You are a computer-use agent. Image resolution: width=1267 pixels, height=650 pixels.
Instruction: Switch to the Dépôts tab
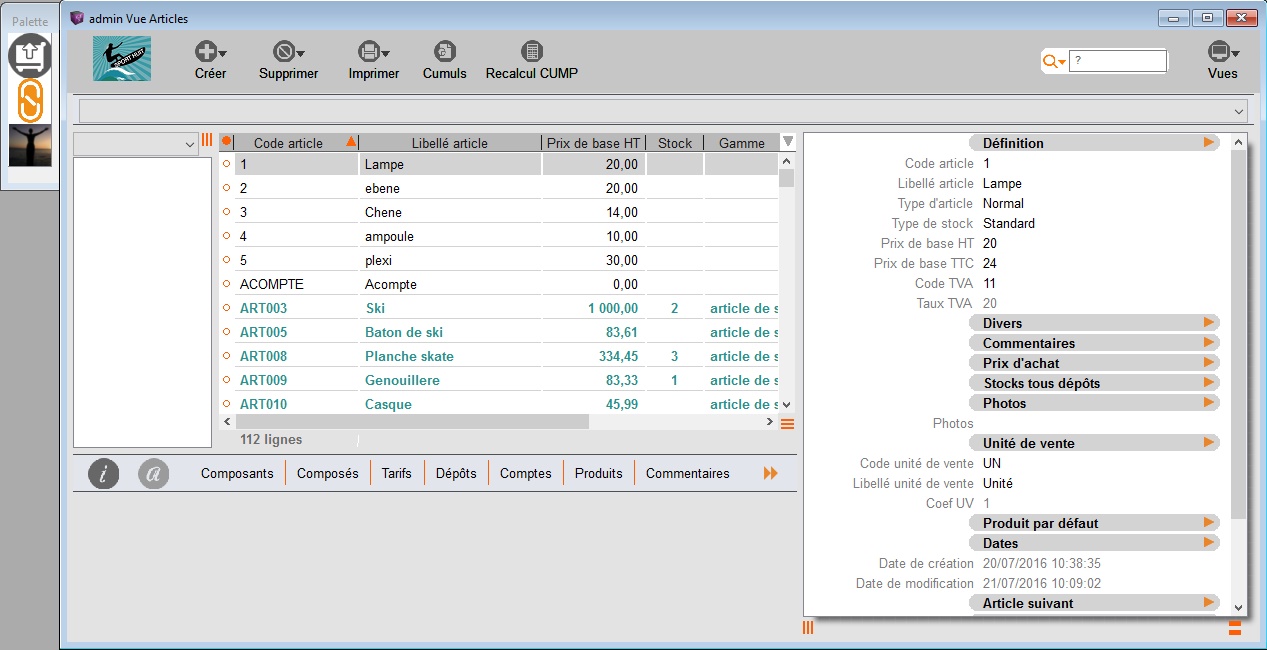click(x=456, y=474)
